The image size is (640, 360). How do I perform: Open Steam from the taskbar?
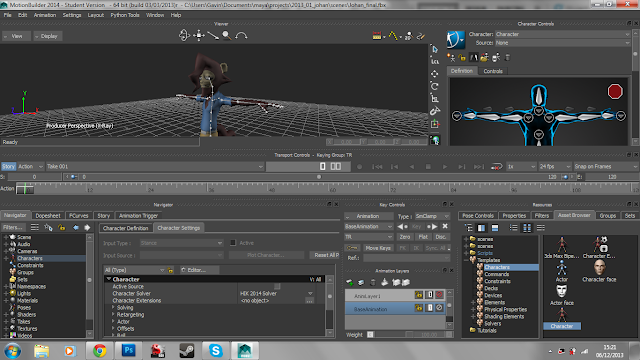pos(187,350)
